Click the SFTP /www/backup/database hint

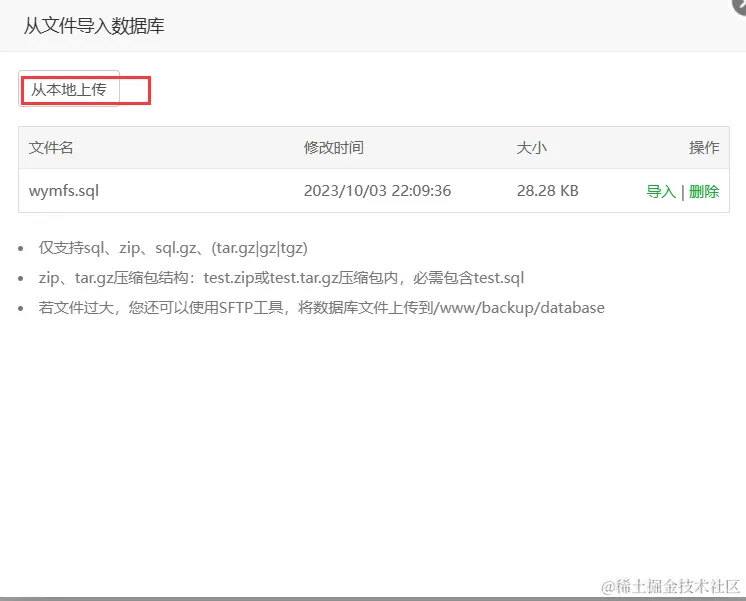click(x=322, y=307)
